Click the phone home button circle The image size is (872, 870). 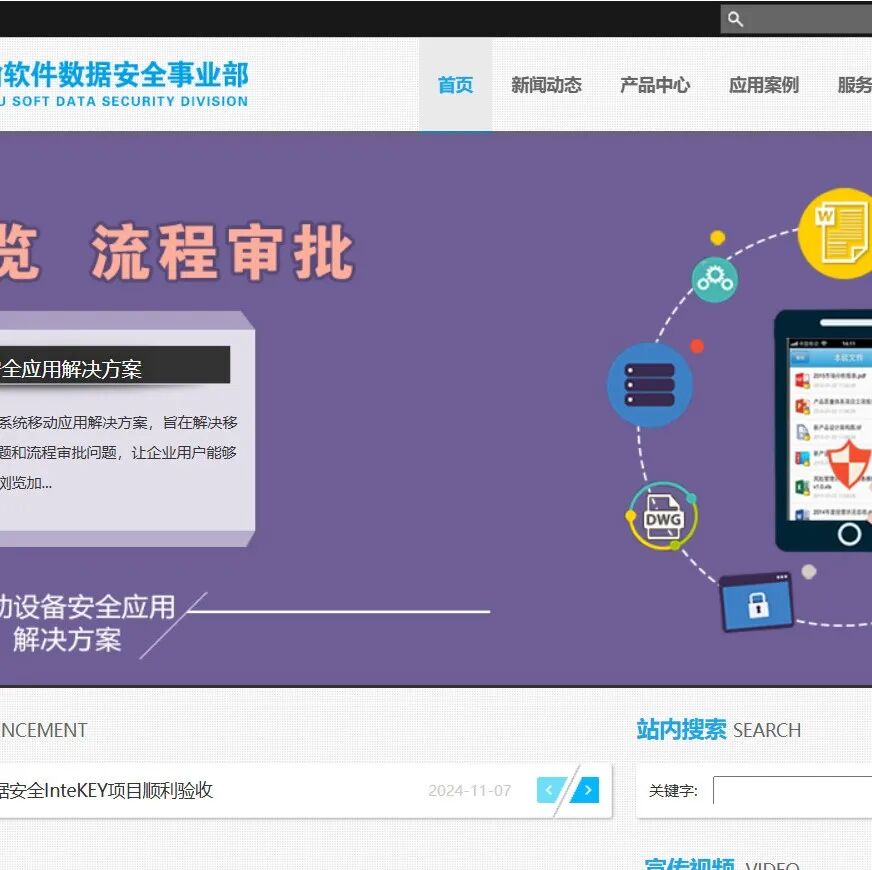(849, 534)
